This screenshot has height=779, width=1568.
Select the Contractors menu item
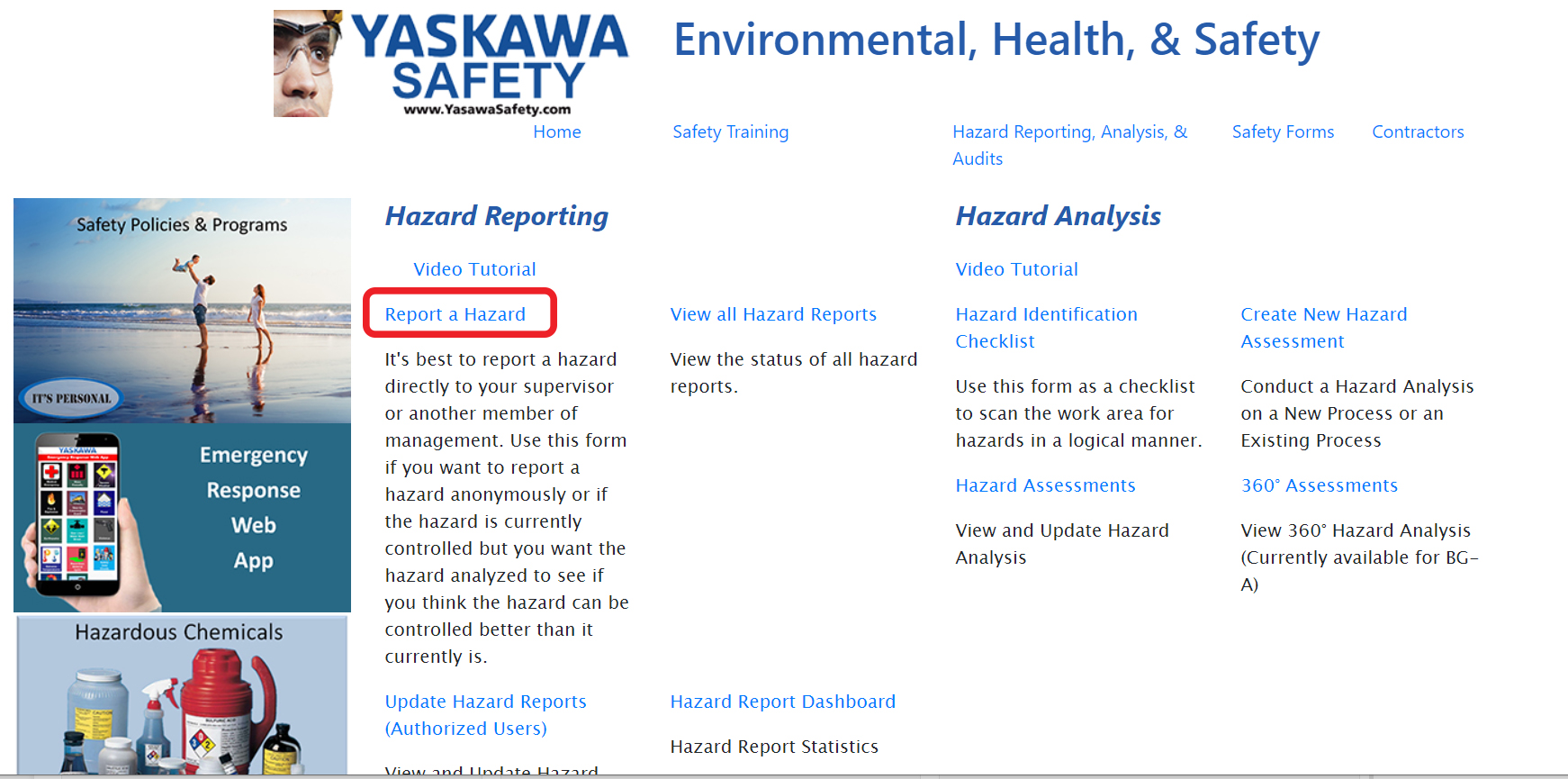point(1418,132)
